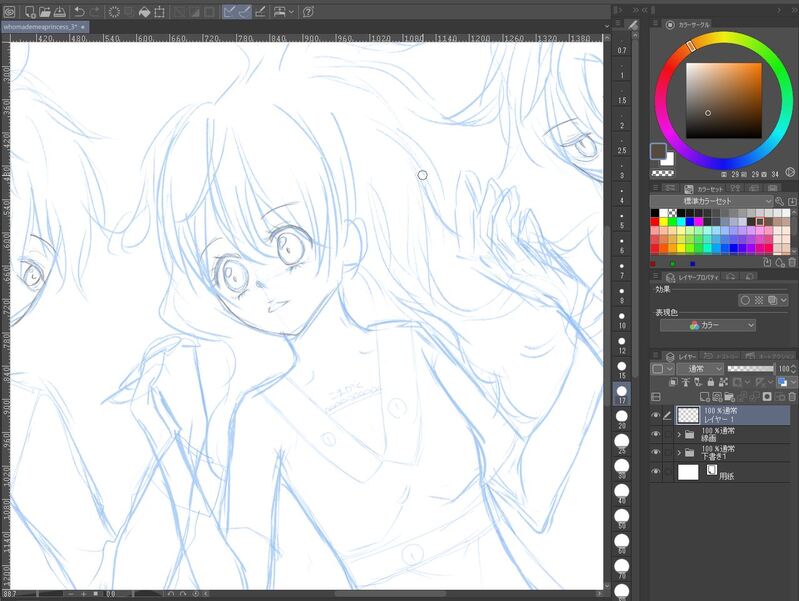799x601 pixels.
Task: Open the palette color dropdown in layers
Action: [x=662, y=369]
